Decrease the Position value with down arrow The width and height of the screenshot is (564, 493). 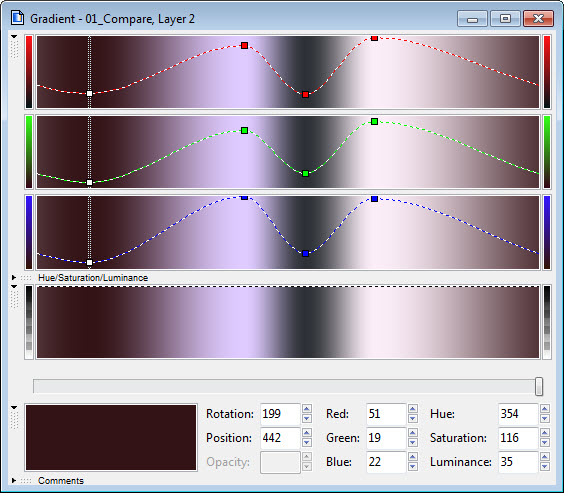pyautogui.click(x=306, y=443)
